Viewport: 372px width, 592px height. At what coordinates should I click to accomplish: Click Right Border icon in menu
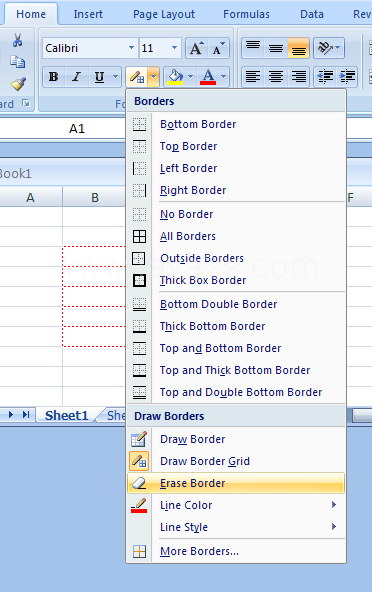(x=139, y=190)
